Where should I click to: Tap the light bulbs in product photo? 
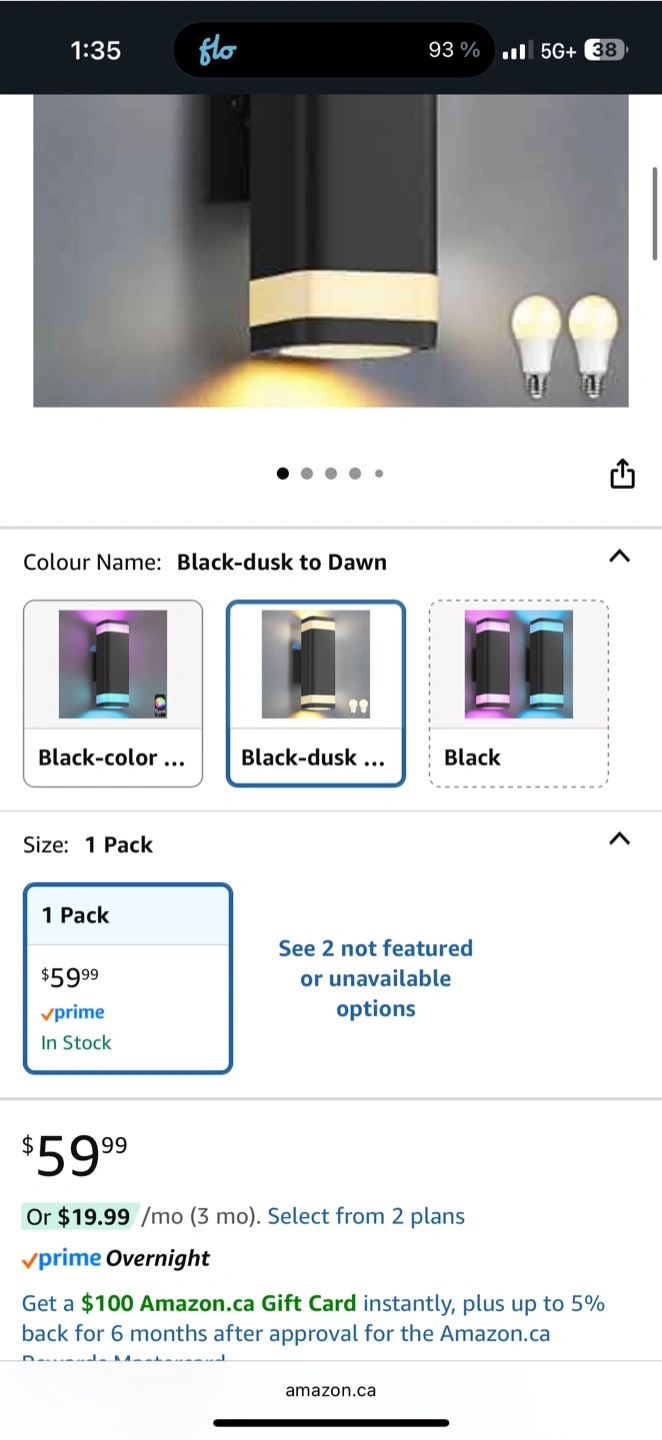point(565,345)
